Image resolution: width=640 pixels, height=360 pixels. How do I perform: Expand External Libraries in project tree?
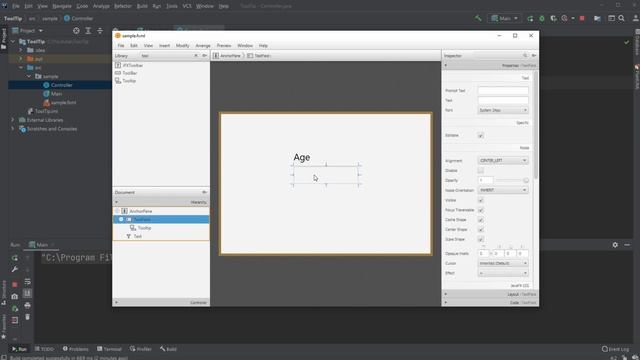(13, 120)
